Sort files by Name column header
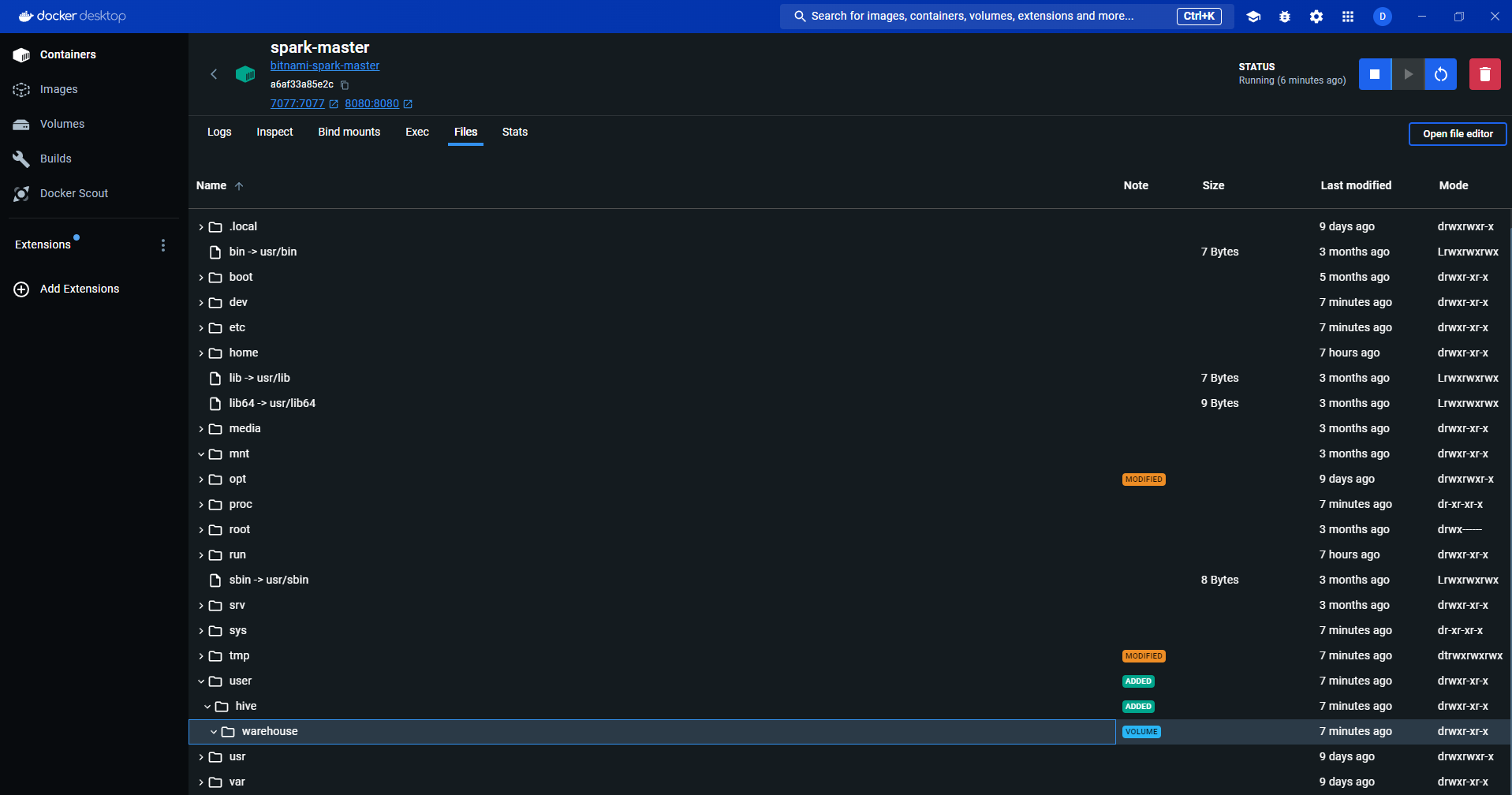The image size is (1512, 795). [211, 185]
